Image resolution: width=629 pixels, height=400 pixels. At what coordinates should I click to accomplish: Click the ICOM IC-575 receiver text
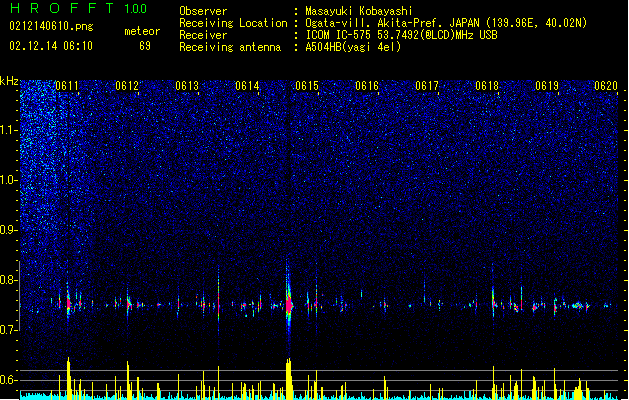(x=401, y=35)
